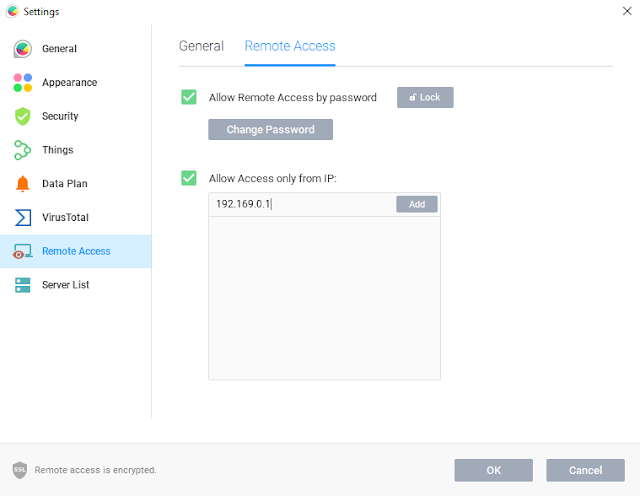Click the Cancel button
640x496 pixels.
pyautogui.click(x=585, y=470)
